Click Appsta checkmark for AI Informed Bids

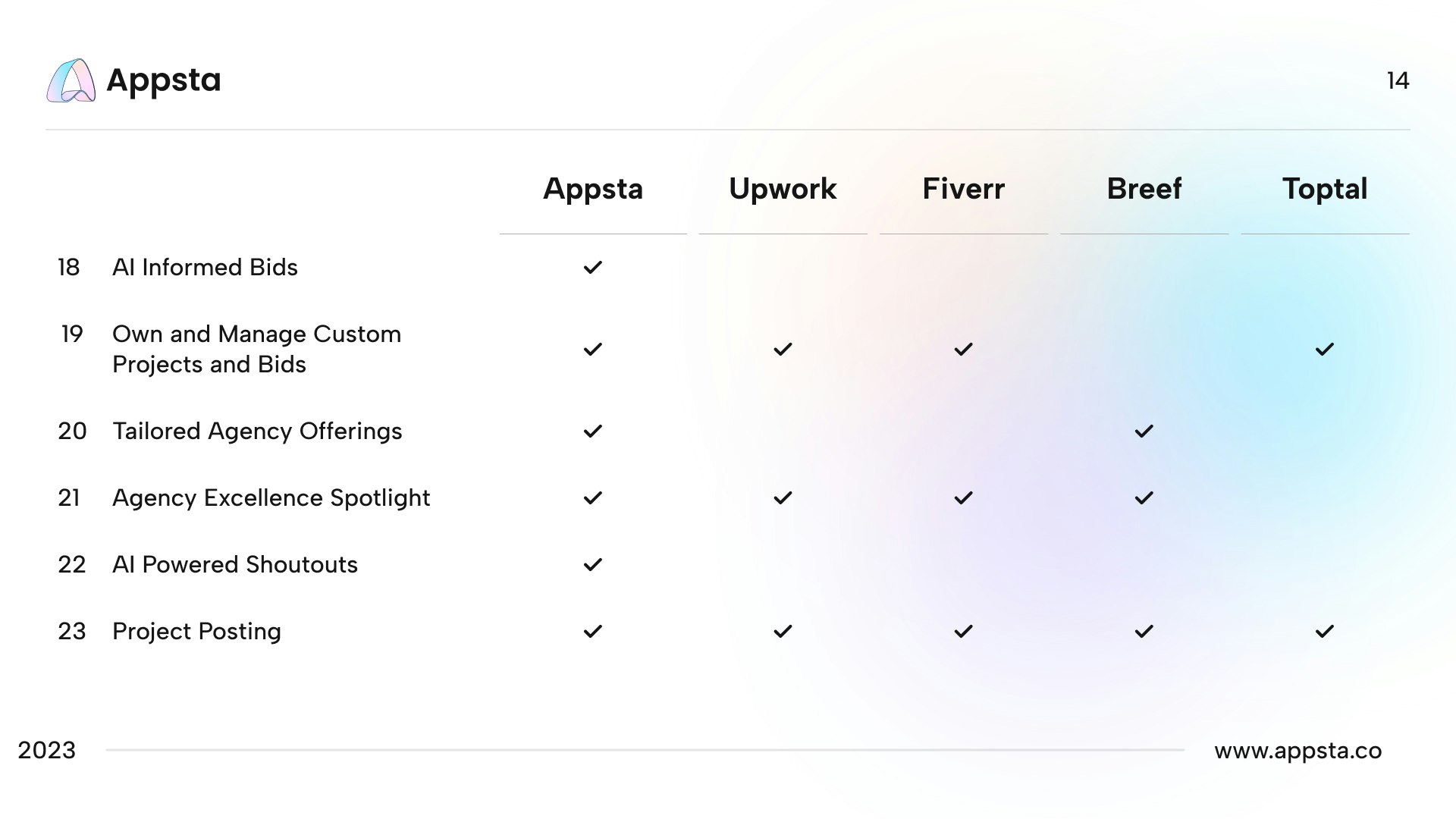593,268
